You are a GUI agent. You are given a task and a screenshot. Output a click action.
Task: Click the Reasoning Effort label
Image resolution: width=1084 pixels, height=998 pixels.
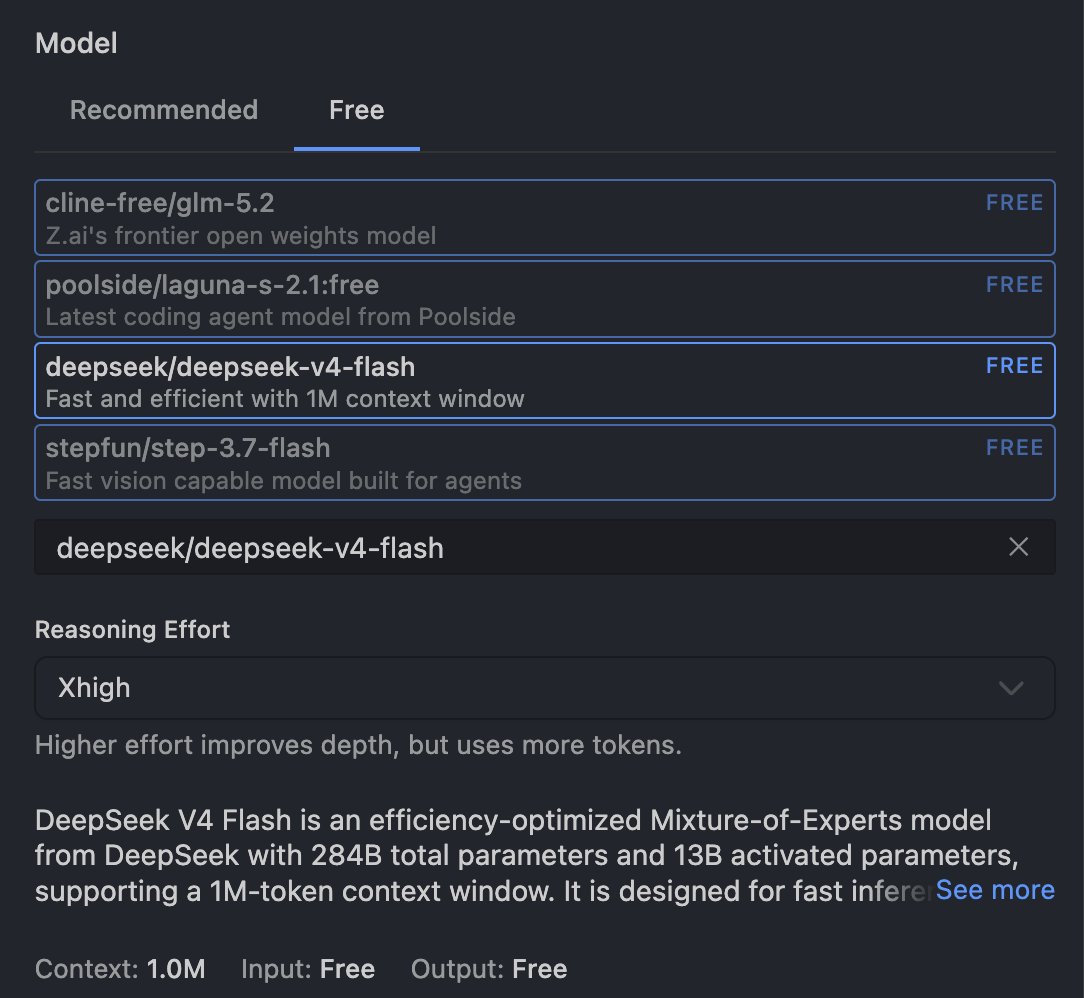133,630
